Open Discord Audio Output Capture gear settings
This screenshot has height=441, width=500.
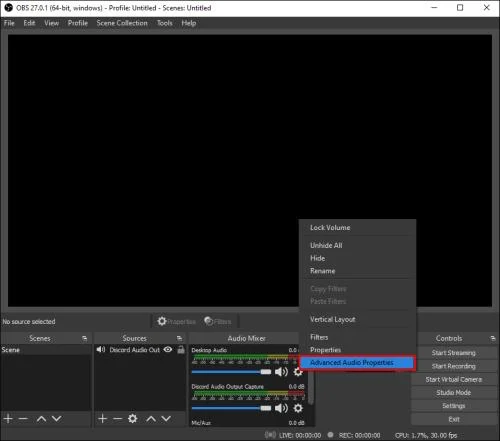pos(298,408)
